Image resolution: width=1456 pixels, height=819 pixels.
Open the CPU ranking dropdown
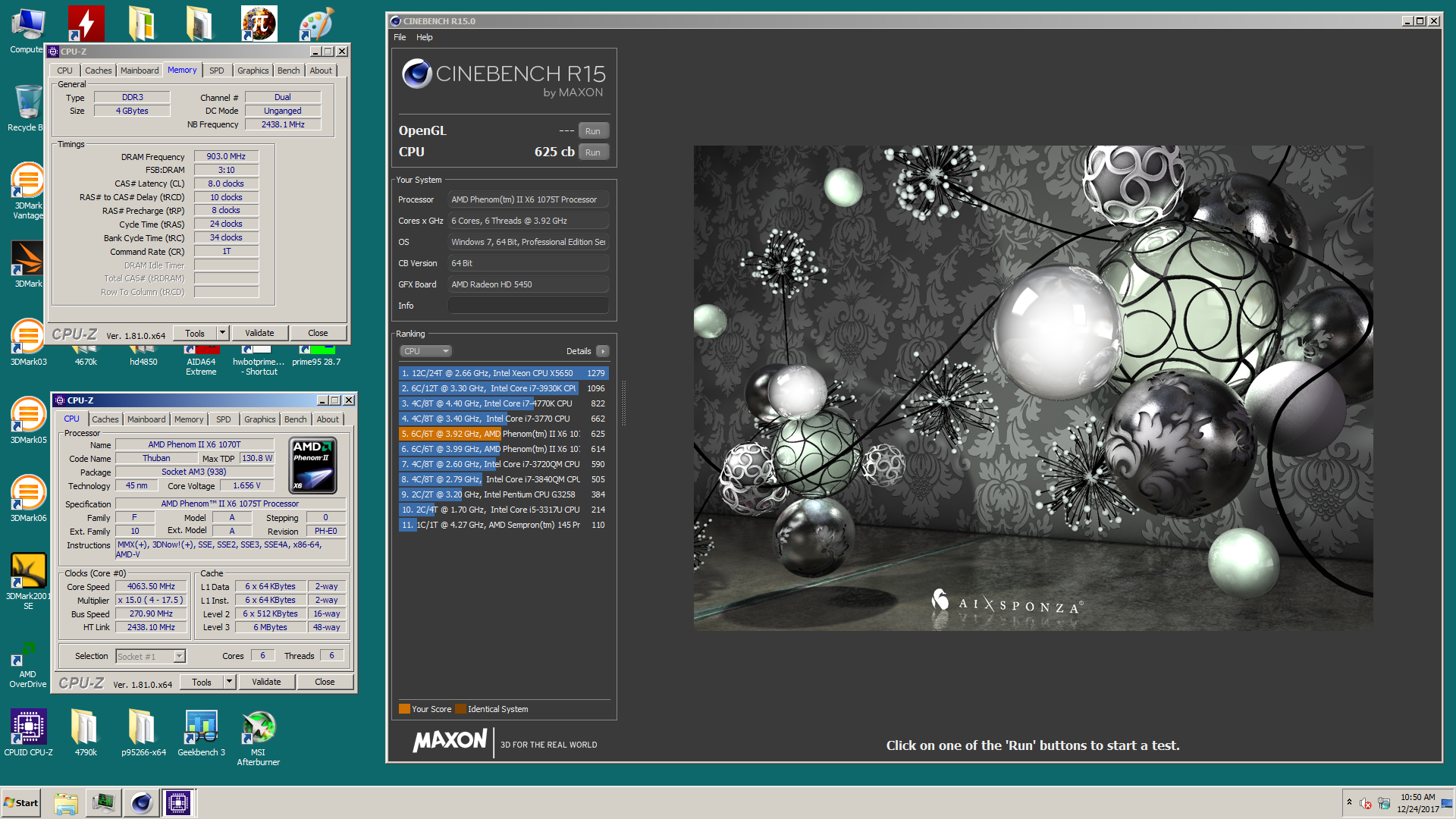click(x=425, y=351)
